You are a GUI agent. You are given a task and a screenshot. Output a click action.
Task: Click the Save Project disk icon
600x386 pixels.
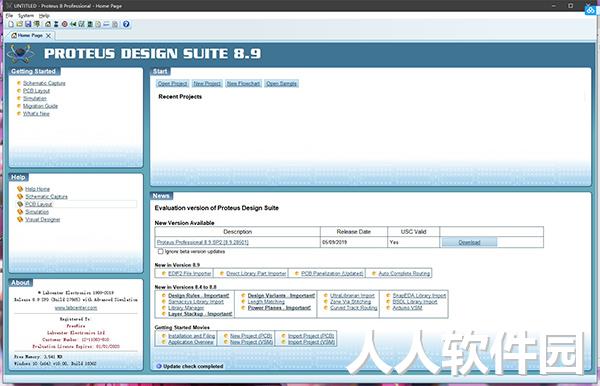28,24
